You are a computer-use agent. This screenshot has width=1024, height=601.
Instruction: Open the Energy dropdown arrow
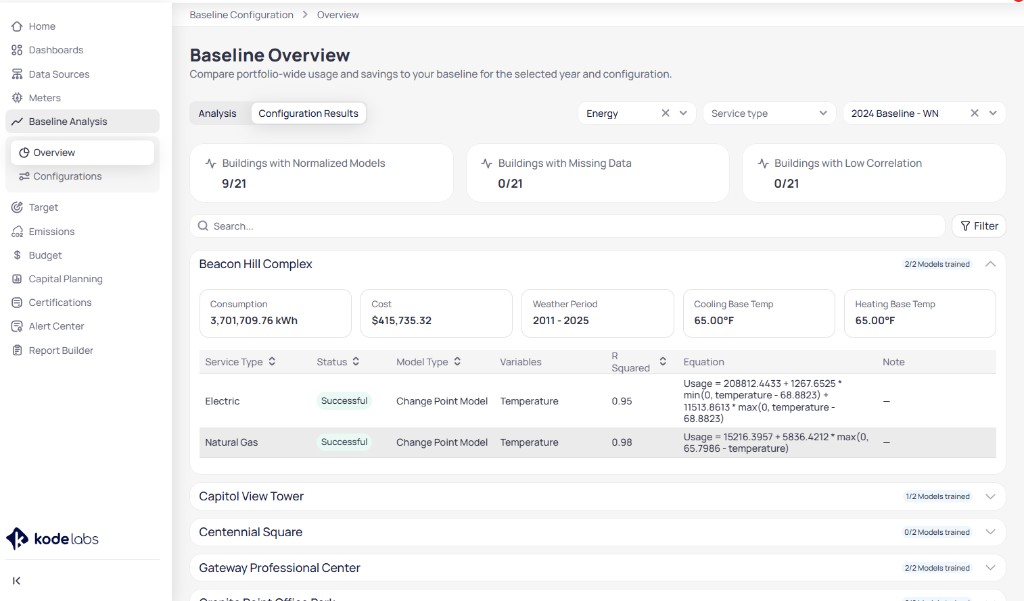(683, 113)
